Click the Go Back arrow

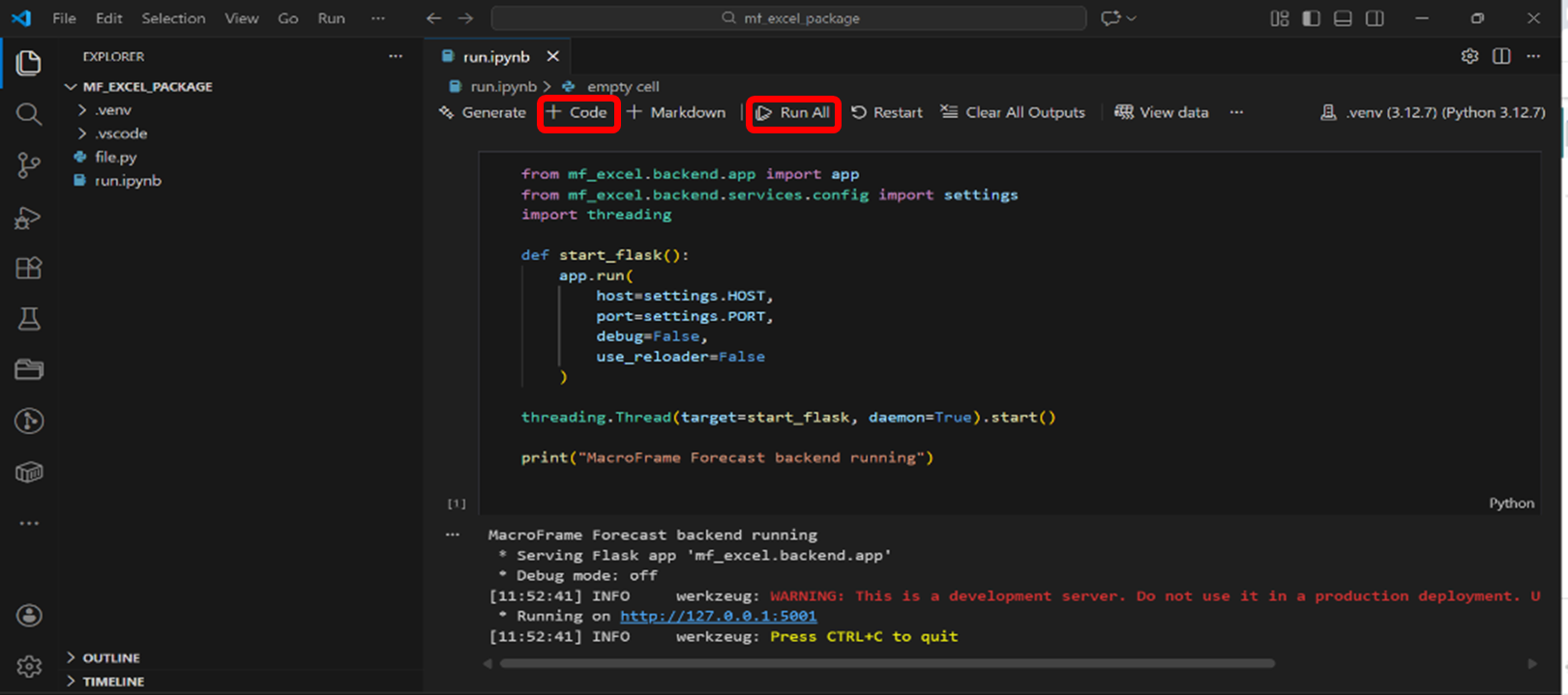pyautogui.click(x=434, y=18)
